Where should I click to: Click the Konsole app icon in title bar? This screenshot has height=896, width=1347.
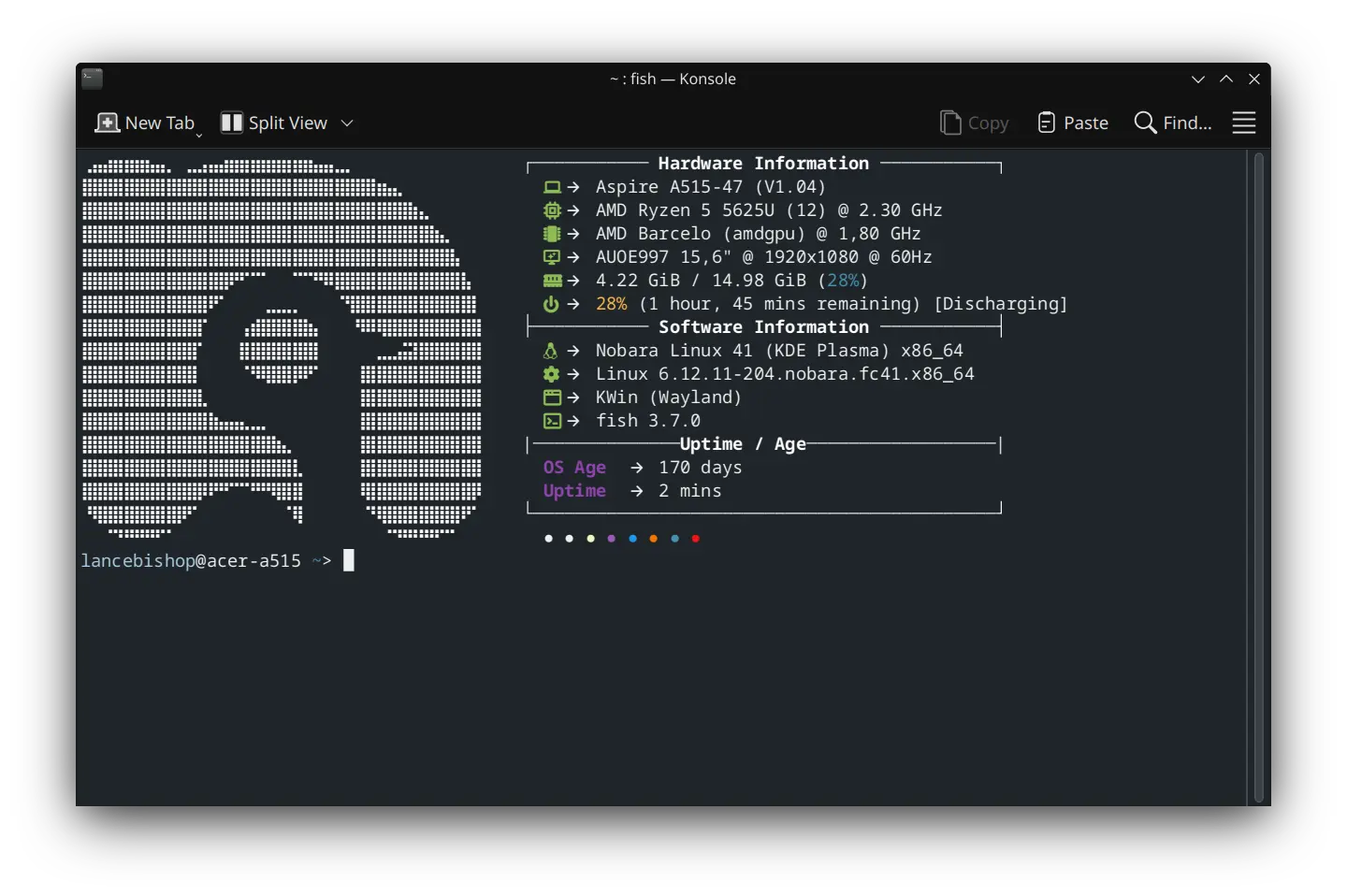92,79
